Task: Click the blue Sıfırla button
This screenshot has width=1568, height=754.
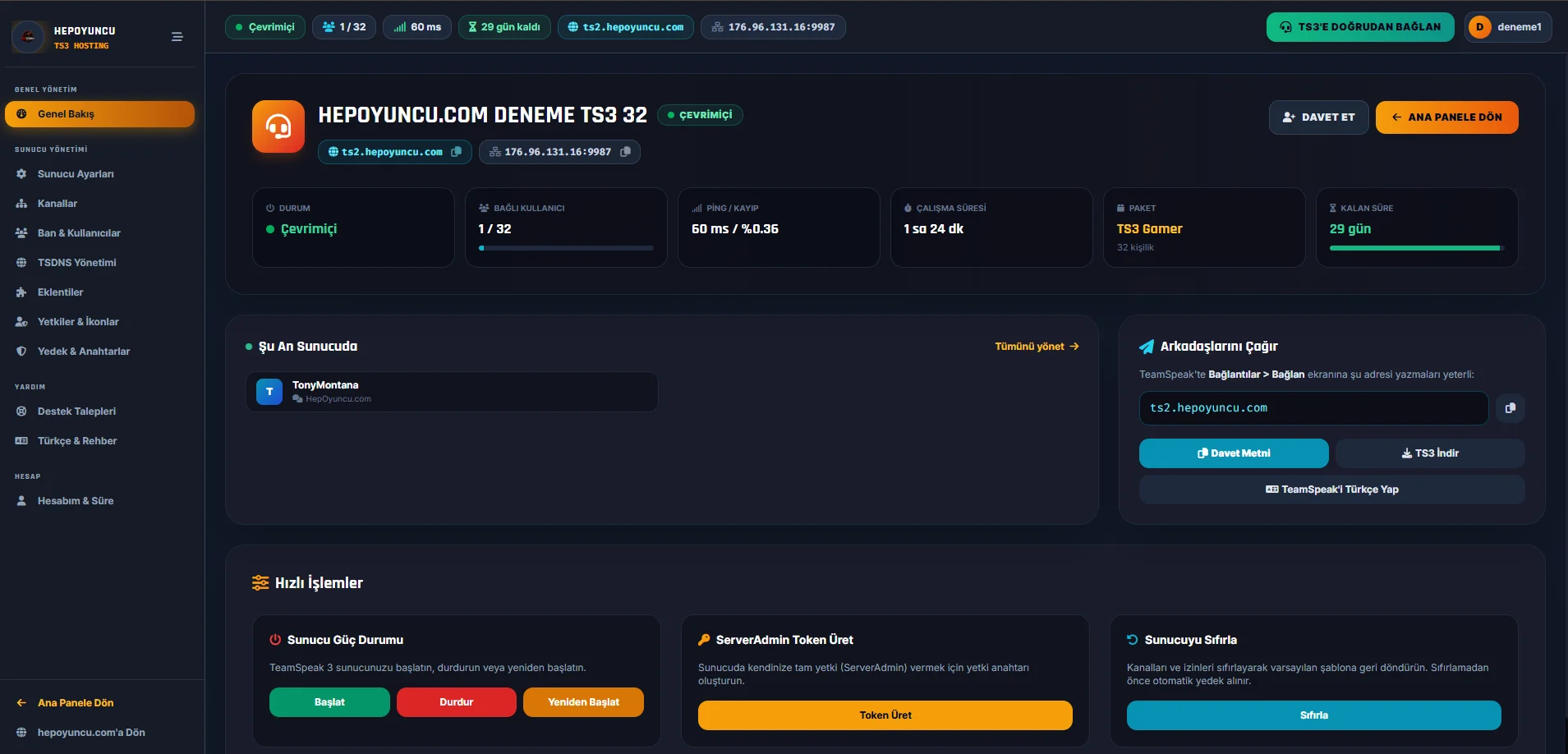Action: (x=1314, y=715)
